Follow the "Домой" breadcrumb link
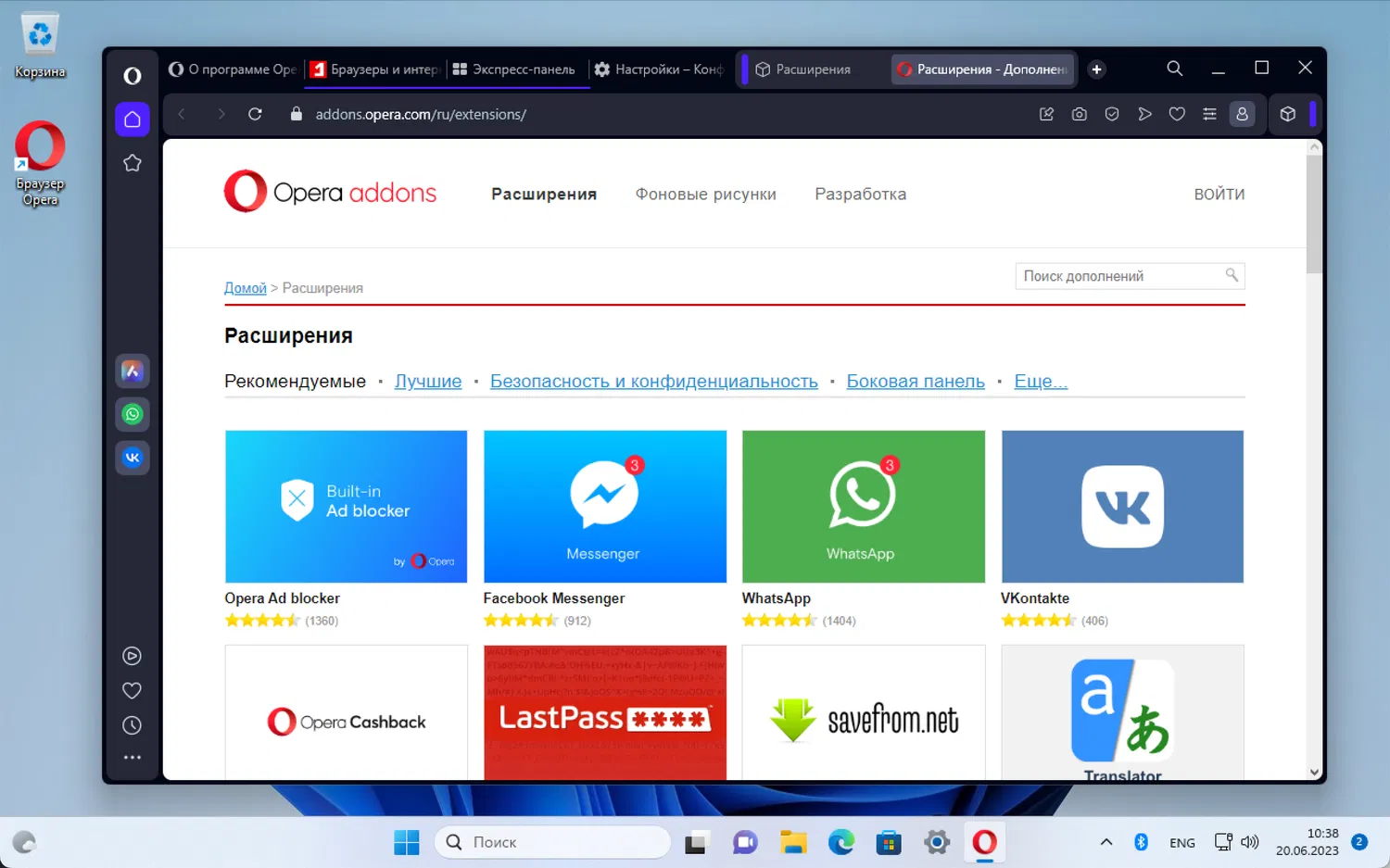The width and height of the screenshot is (1390, 868). click(x=246, y=288)
